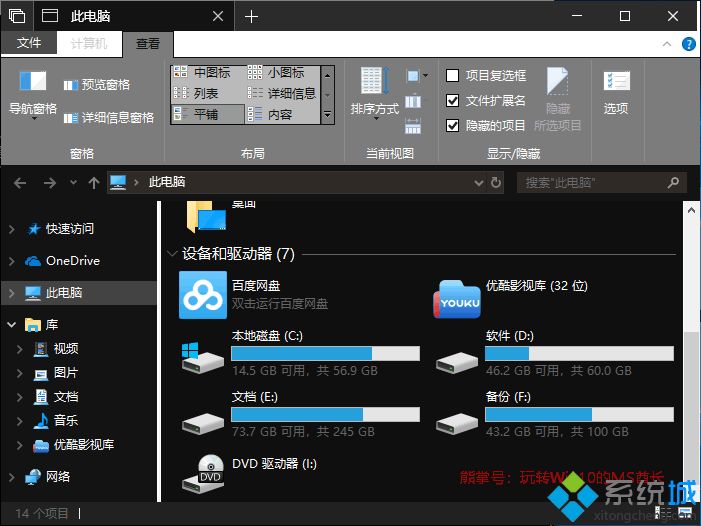This screenshot has height=526, width=701.
Task: Close the 此电脑 tab
Action: click(218, 17)
